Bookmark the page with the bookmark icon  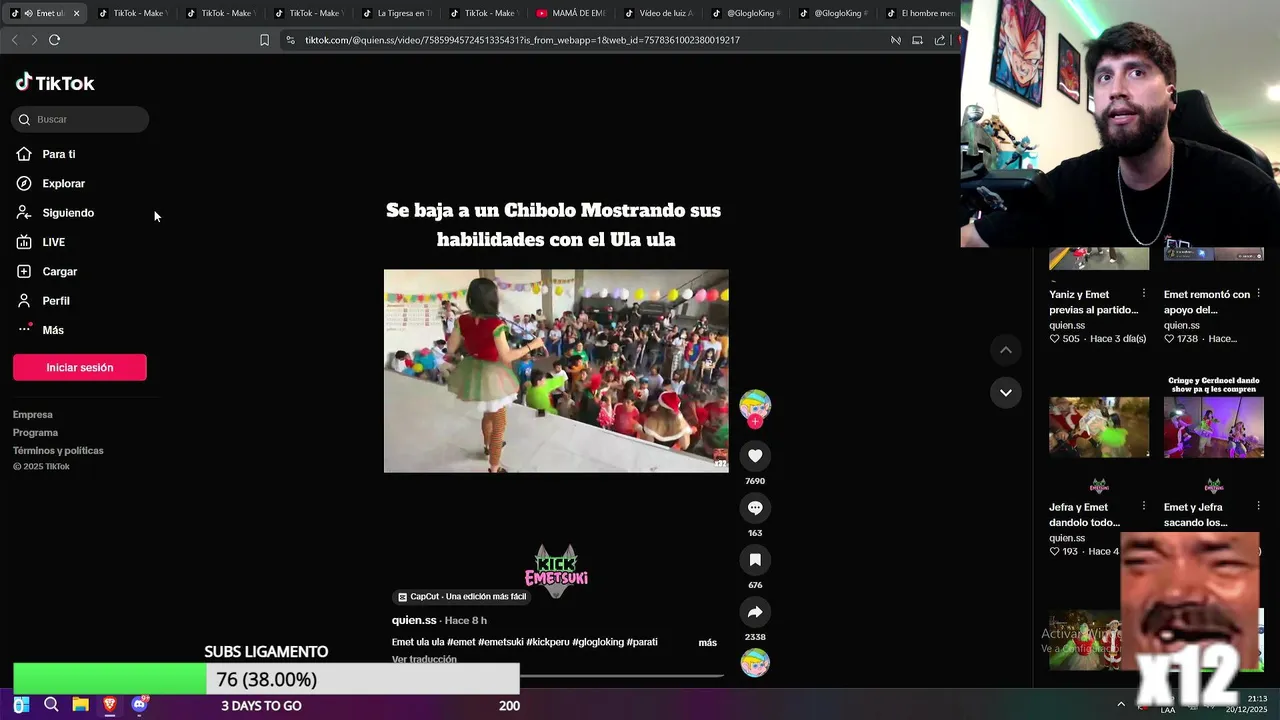264,40
